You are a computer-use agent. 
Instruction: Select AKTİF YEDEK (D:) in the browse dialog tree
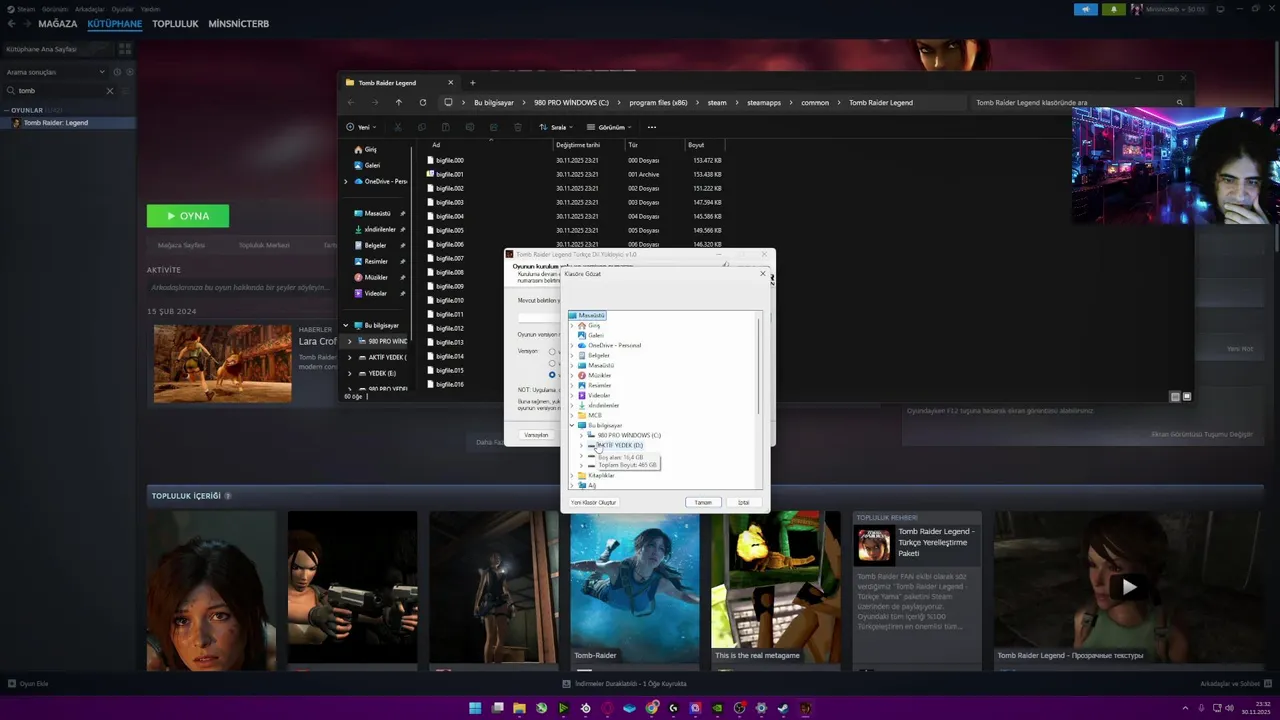[620, 445]
